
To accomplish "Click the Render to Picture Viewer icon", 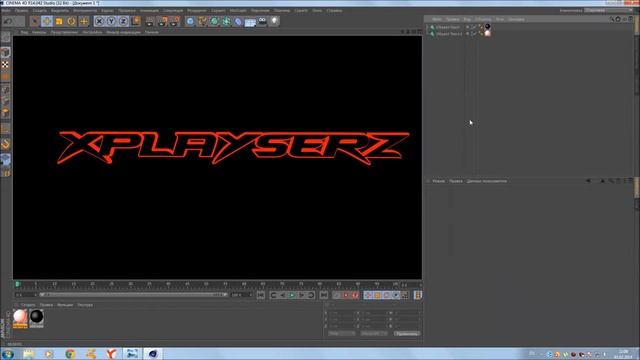I will [x=162, y=21].
